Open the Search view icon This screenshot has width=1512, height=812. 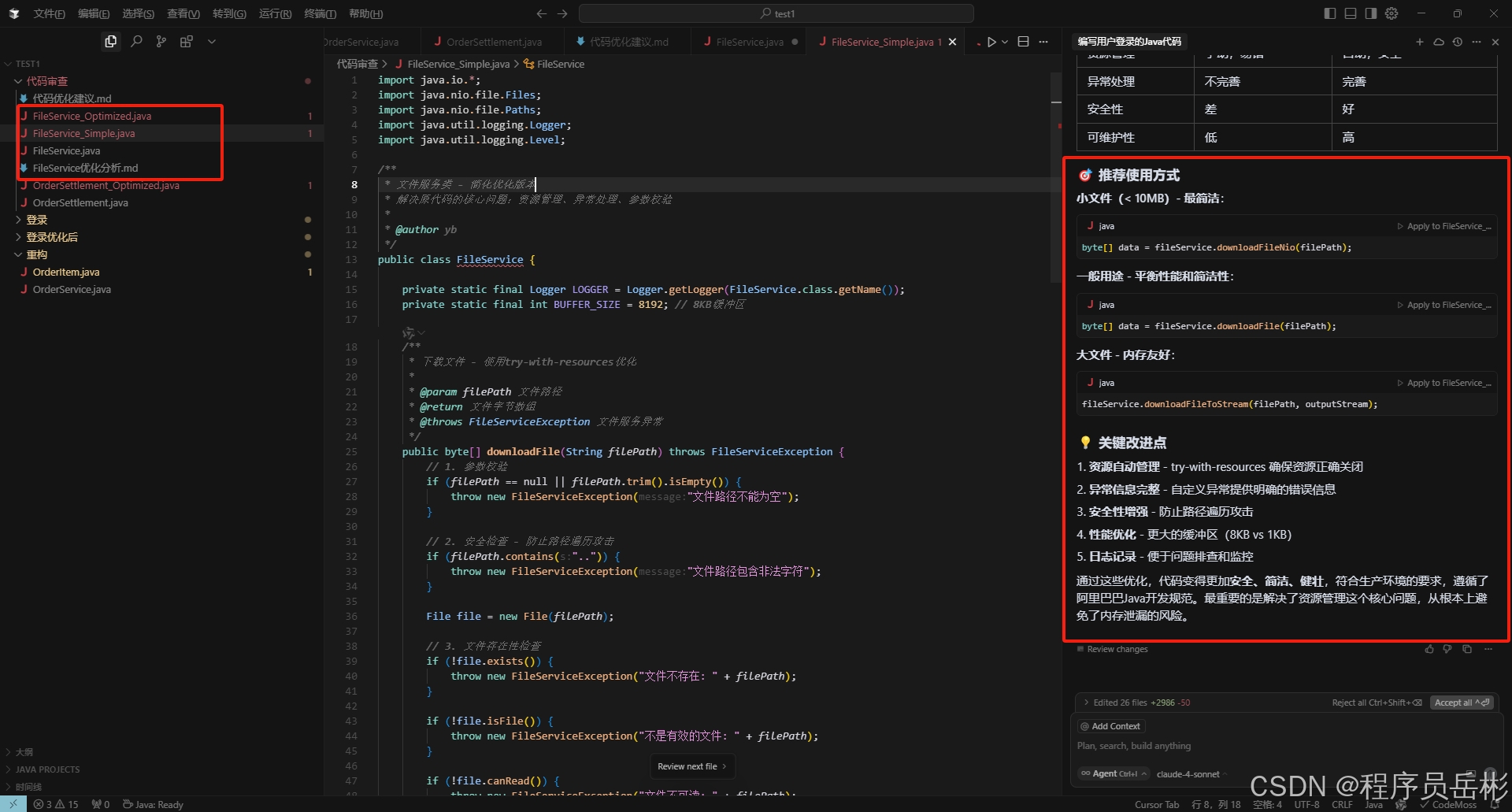[136, 41]
